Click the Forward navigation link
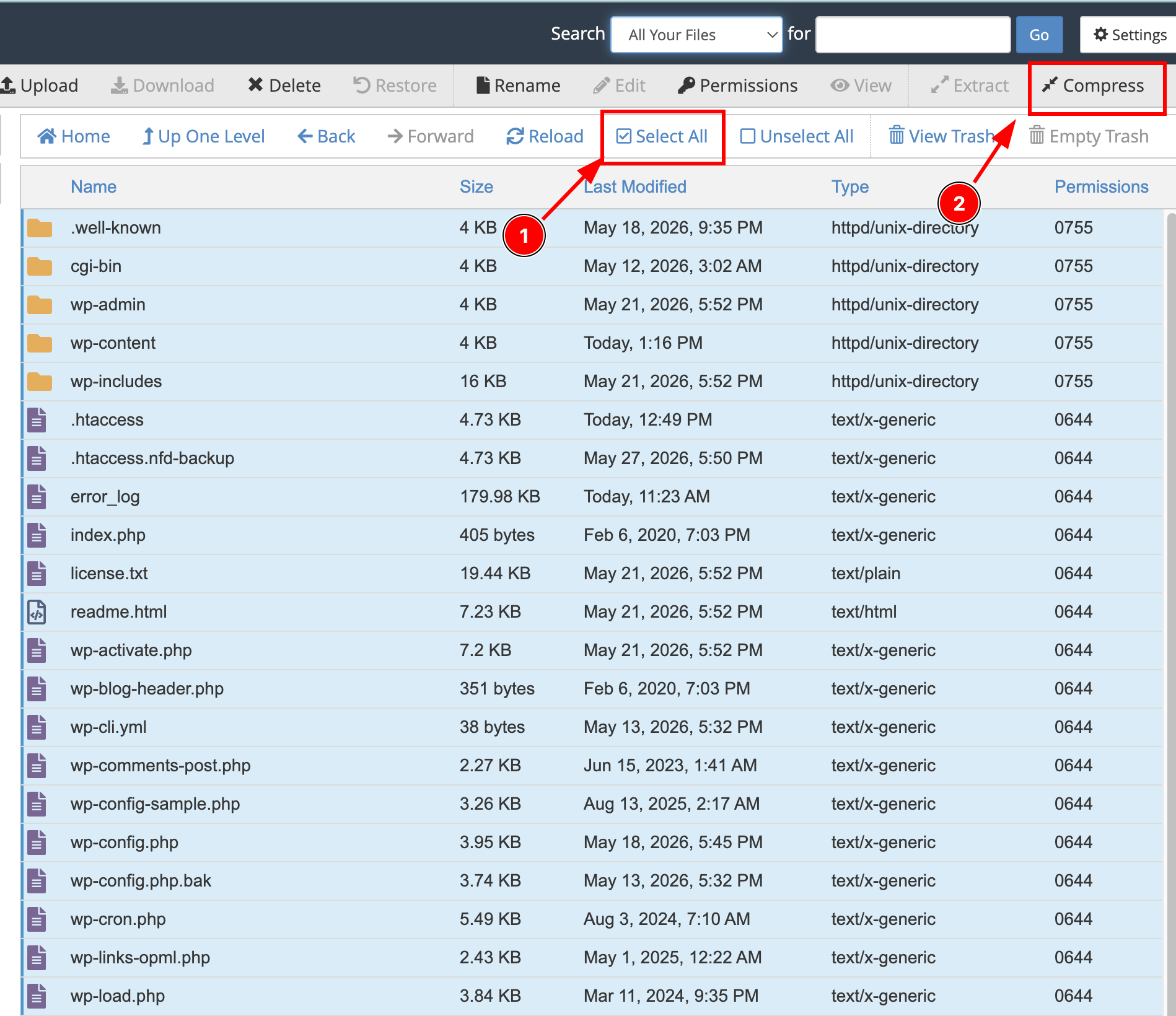The image size is (1176, 1016). pos(431,136)
